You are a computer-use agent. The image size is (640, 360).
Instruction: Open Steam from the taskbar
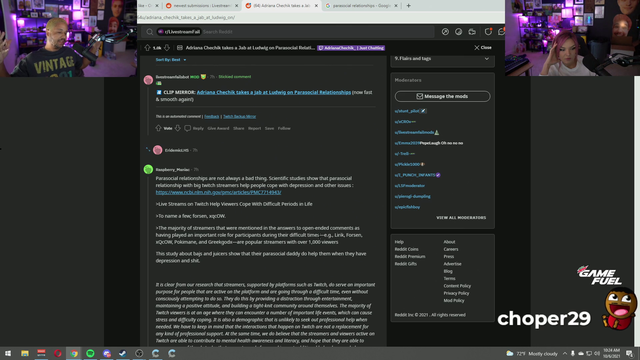[123, 353]
